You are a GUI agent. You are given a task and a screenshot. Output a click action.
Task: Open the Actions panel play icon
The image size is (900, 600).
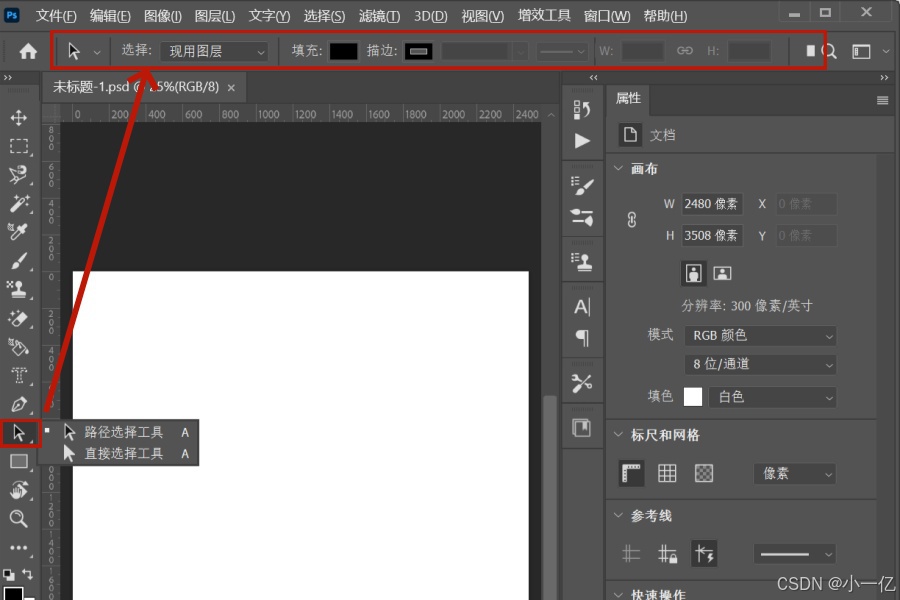[582, 141]
